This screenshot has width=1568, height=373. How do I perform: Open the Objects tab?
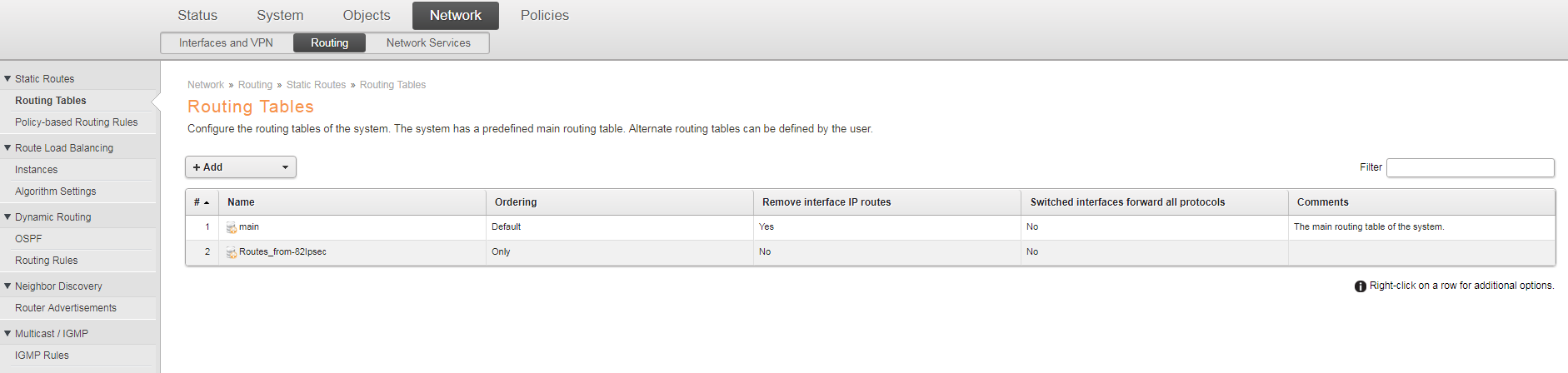click(x=367, y=15)
